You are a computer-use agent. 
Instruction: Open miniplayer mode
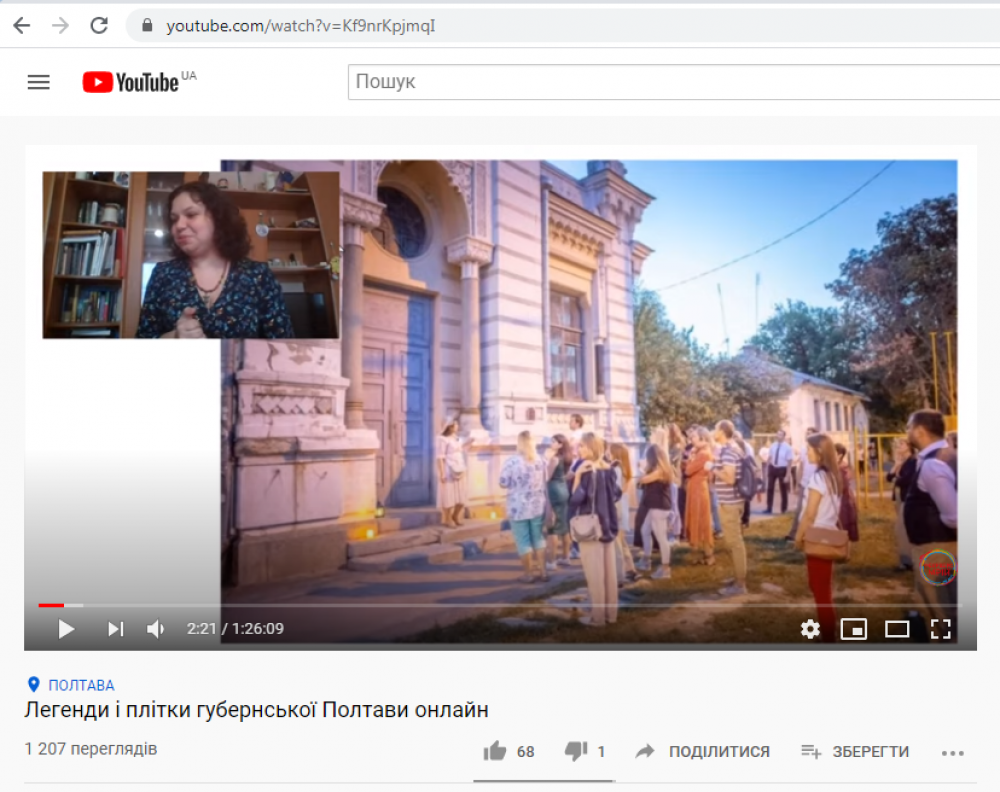pos(853,629)
